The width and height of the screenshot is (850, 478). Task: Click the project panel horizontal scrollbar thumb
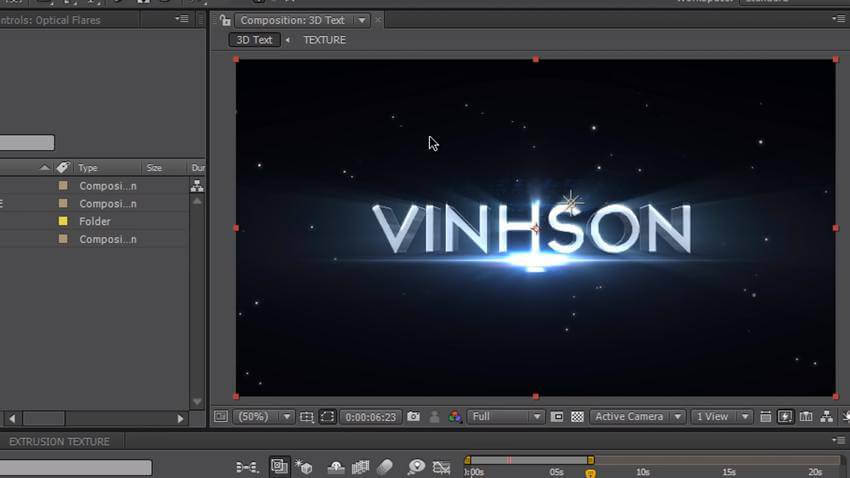pos(44,418)
